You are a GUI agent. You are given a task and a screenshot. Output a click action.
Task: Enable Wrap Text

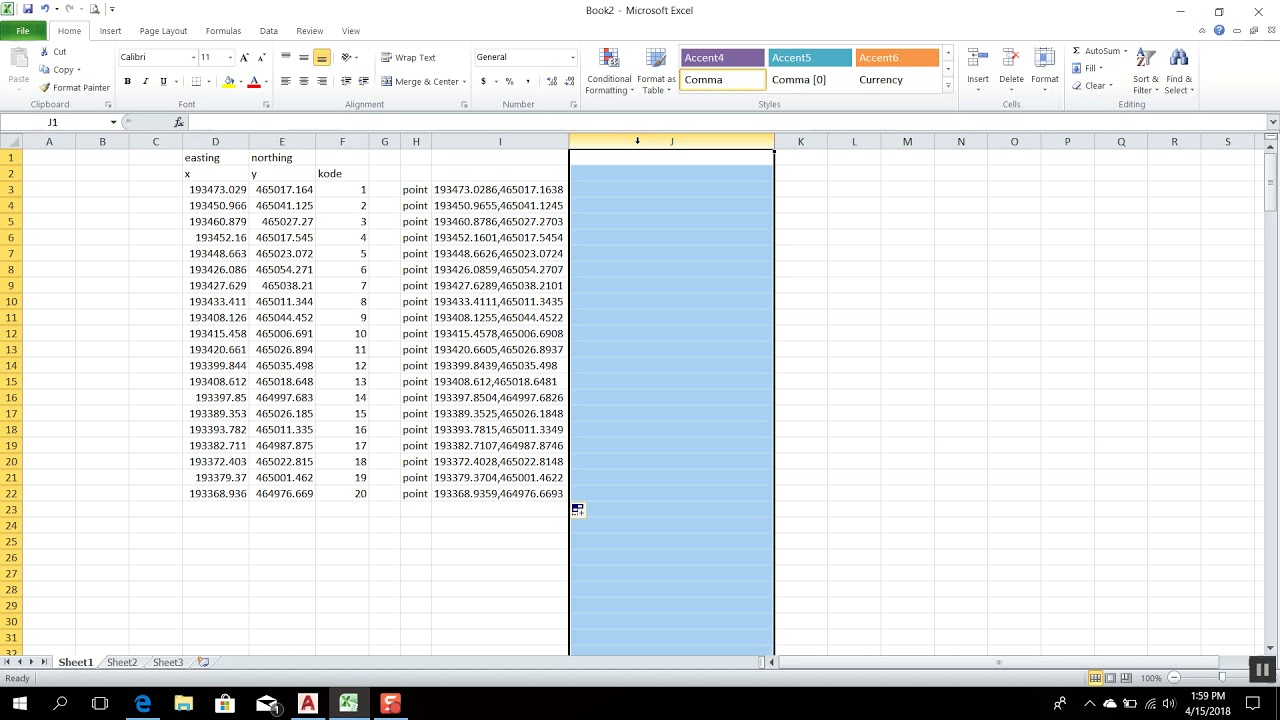[408, 57]
